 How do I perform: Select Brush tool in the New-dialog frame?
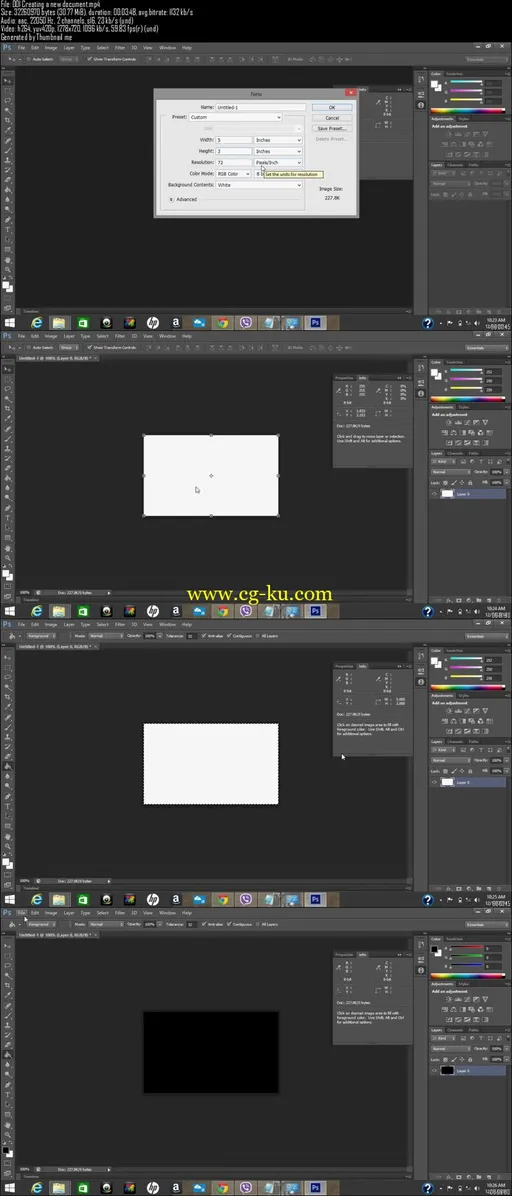(8, 150)
